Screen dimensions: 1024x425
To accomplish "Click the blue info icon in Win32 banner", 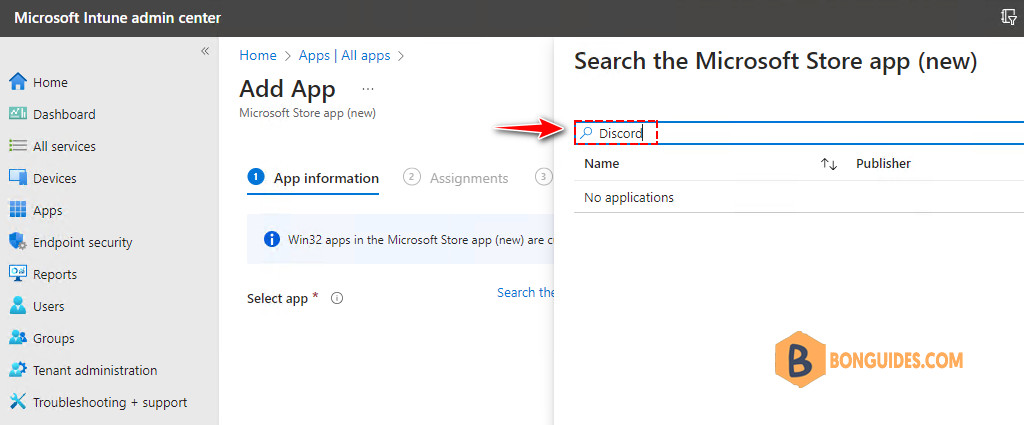I will tap(272, 239).
